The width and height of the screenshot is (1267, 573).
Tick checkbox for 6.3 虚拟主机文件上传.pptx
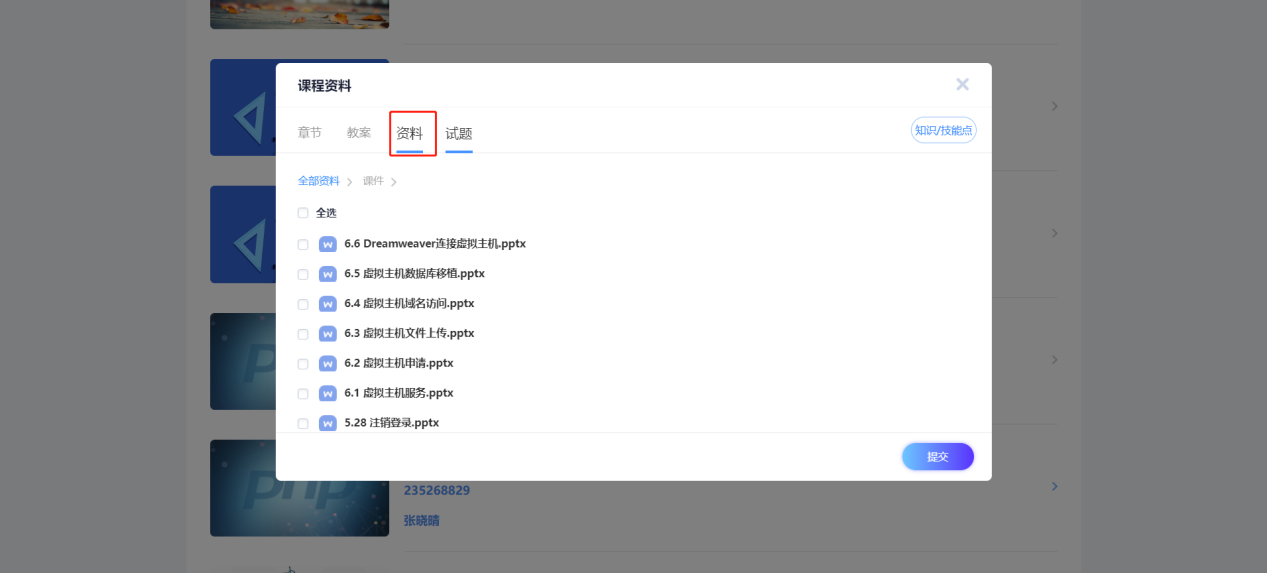[303, 334]
